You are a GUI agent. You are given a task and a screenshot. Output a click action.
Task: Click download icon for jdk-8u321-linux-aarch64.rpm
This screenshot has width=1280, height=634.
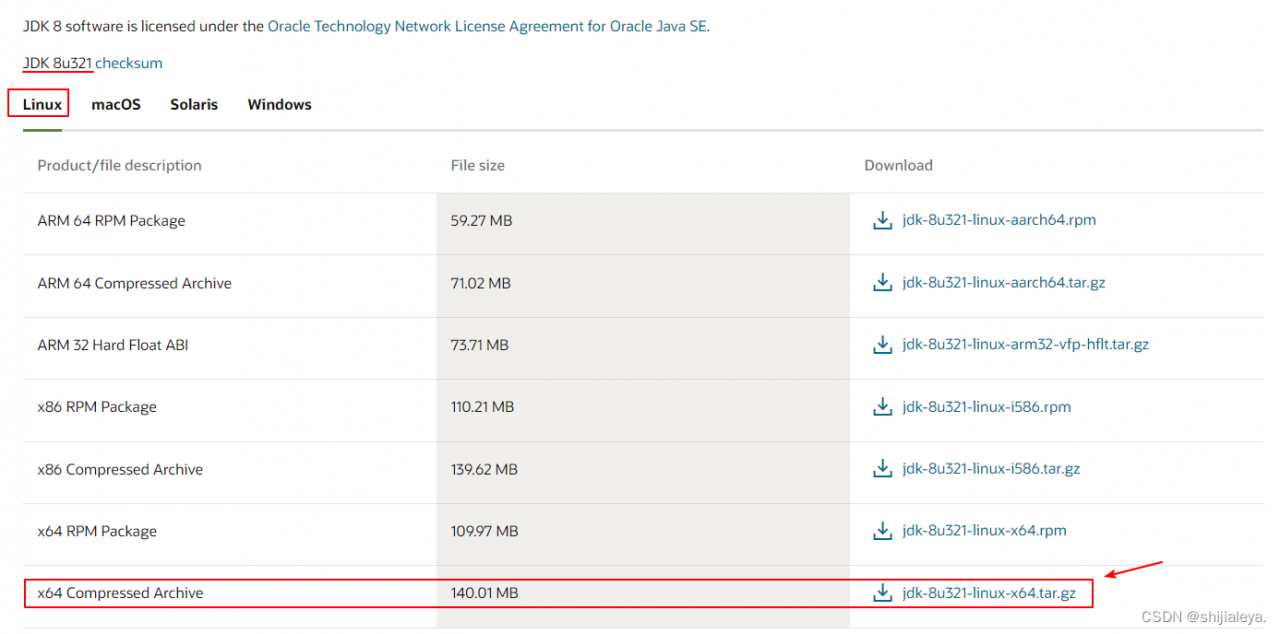tap(882, 221)
